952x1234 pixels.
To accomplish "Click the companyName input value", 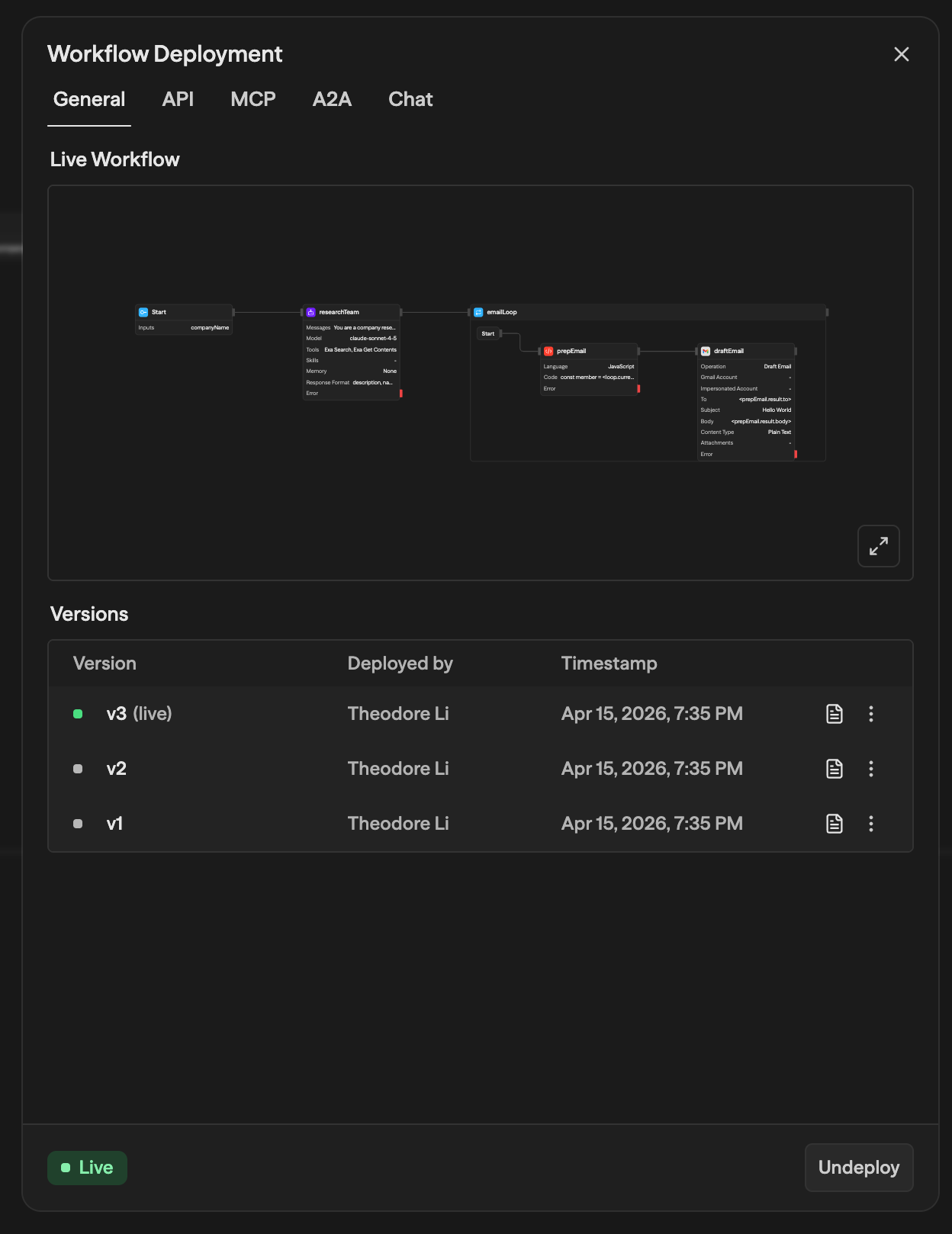I will tap(210, 328).
